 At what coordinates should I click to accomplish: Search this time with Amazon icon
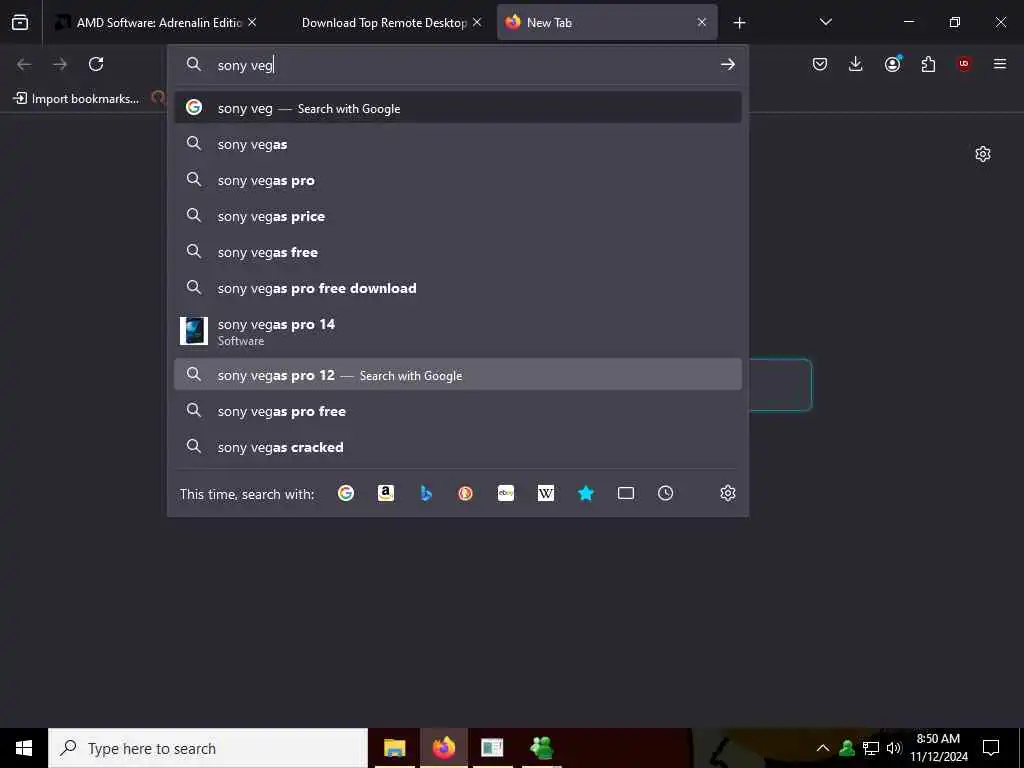coord(386,493)
